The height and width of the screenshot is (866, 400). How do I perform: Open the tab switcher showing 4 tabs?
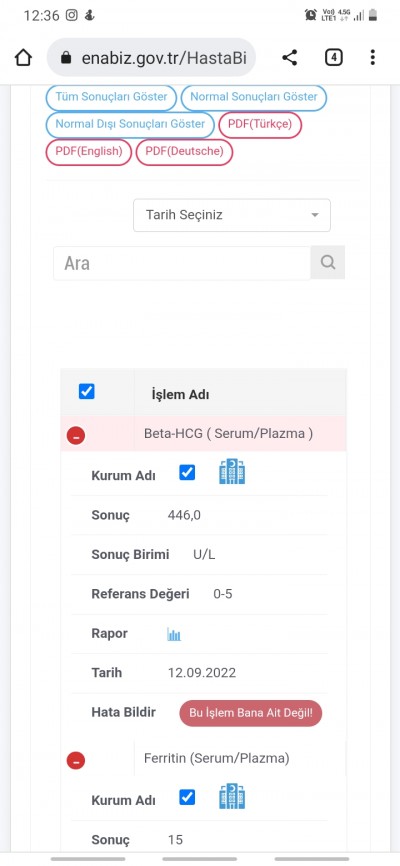[x=333, y=57]
